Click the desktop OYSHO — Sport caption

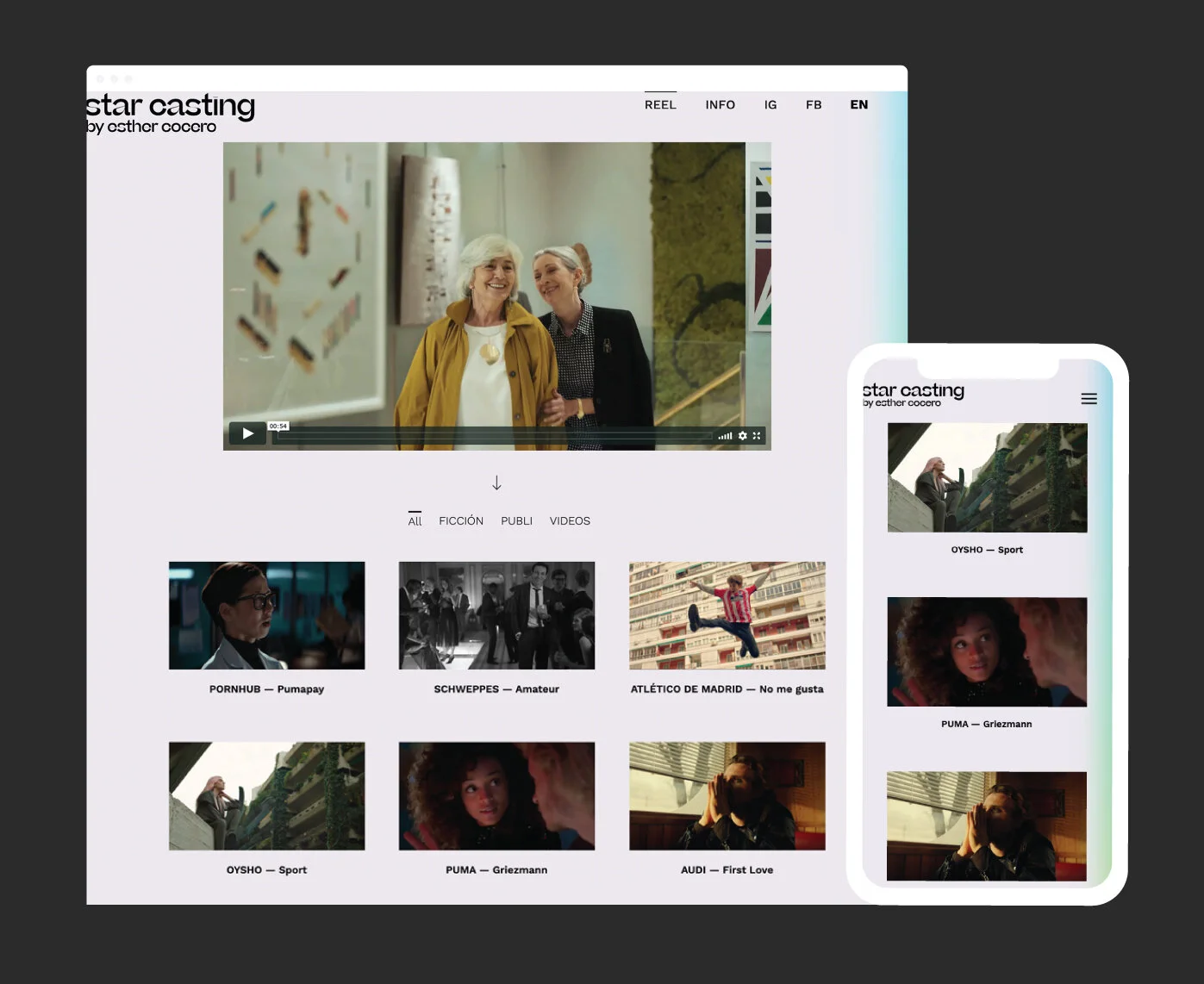[266, 870]
